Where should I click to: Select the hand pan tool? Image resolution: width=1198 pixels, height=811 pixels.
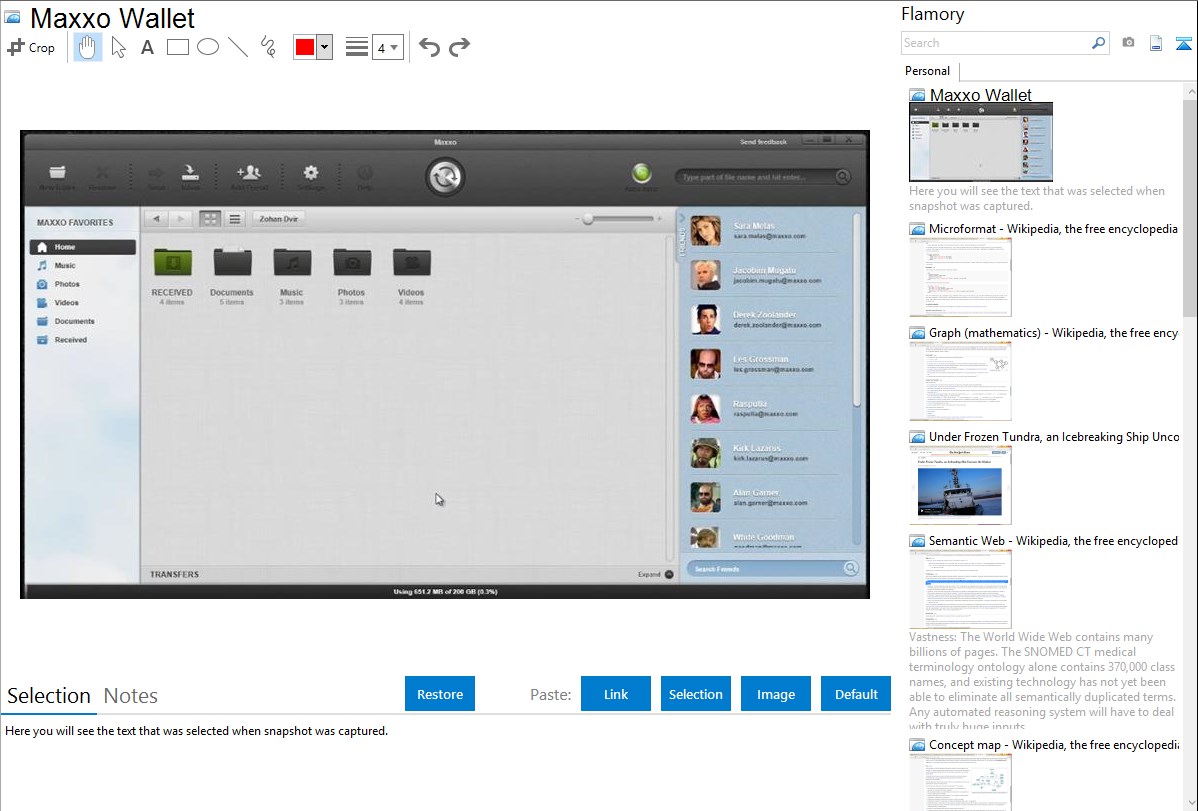87,47
